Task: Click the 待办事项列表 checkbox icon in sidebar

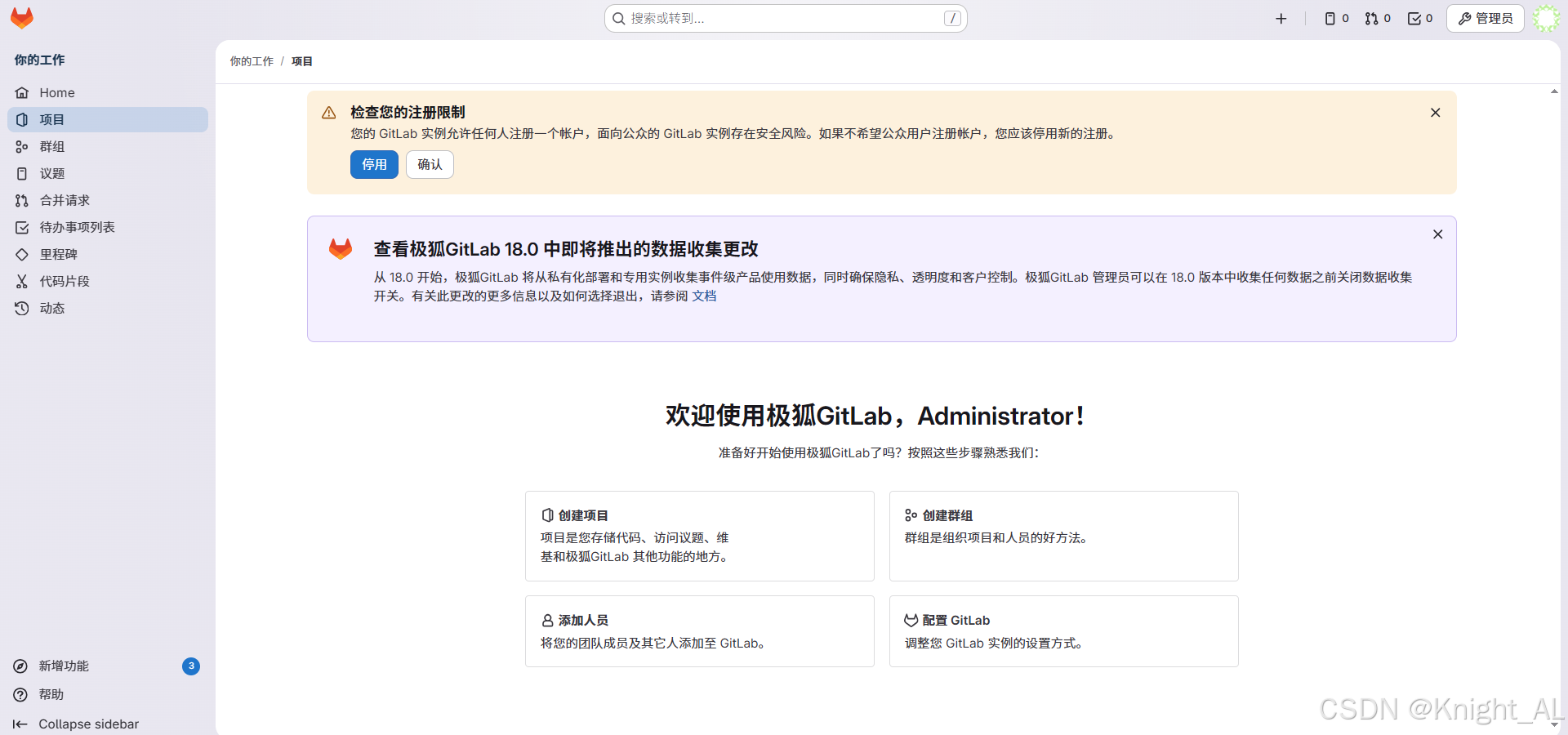Action: click(22, 227)
